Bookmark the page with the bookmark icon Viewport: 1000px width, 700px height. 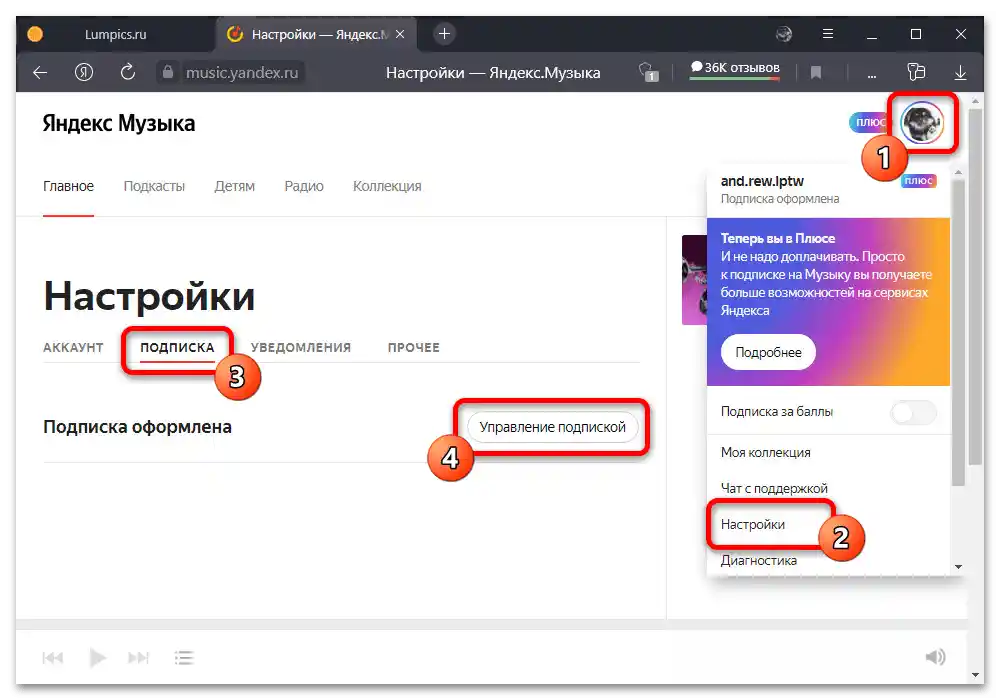pyautogui.click(x=816, y=73)
